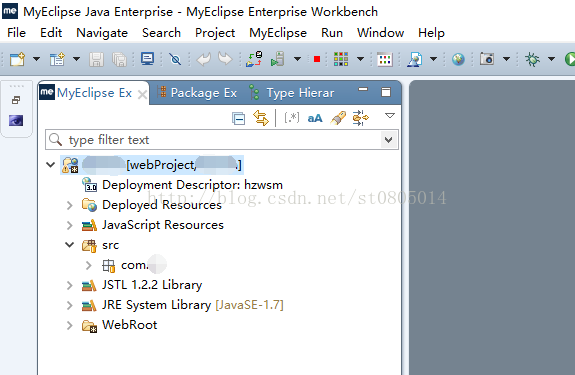Open the Search menu

pyautogui.click(x=161, y=33)
